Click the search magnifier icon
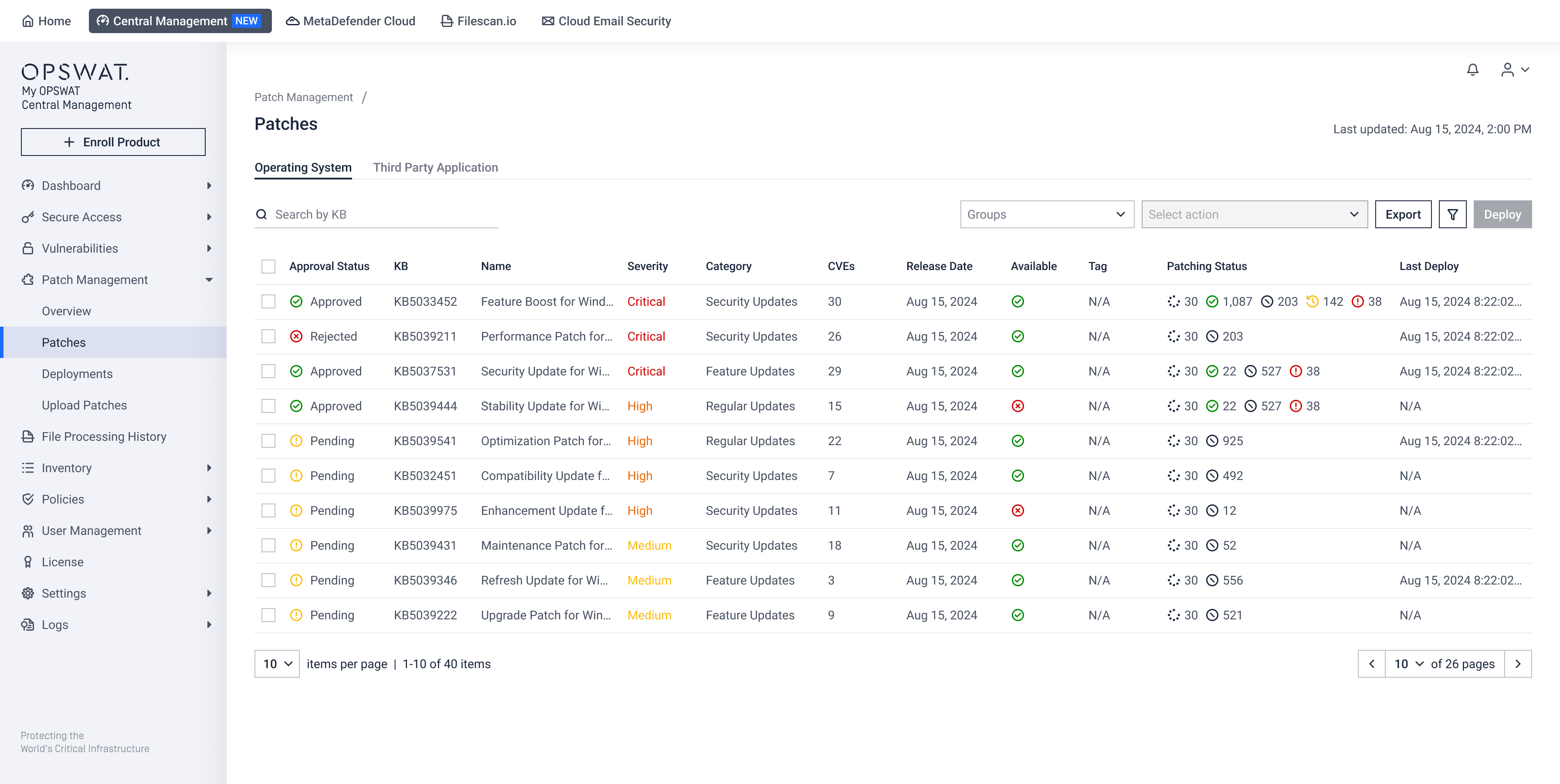 (x=261, y=214)
